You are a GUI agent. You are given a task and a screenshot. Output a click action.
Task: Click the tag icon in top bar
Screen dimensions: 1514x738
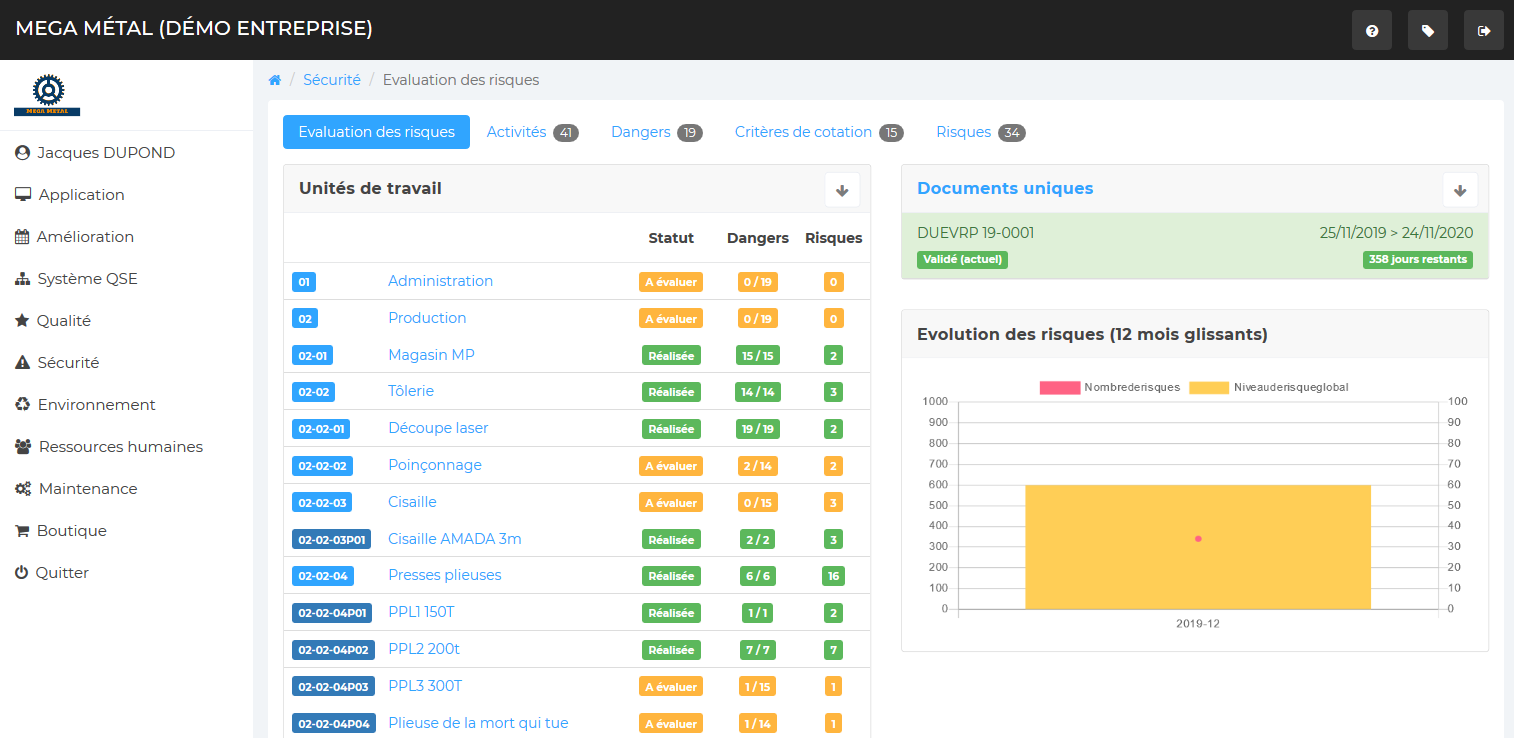tap(1427, 31)
